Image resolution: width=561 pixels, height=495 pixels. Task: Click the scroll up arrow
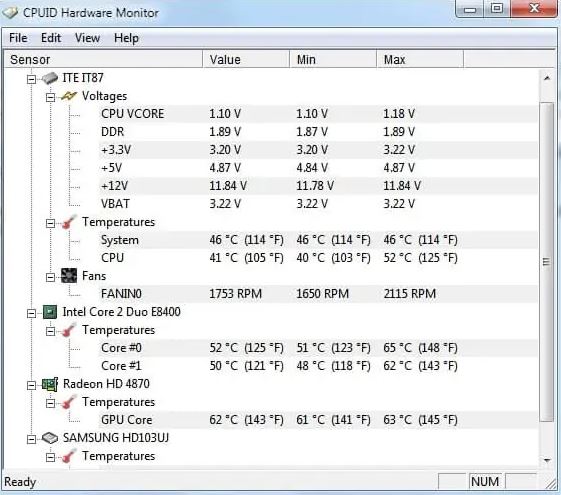(x=547, y=78)
